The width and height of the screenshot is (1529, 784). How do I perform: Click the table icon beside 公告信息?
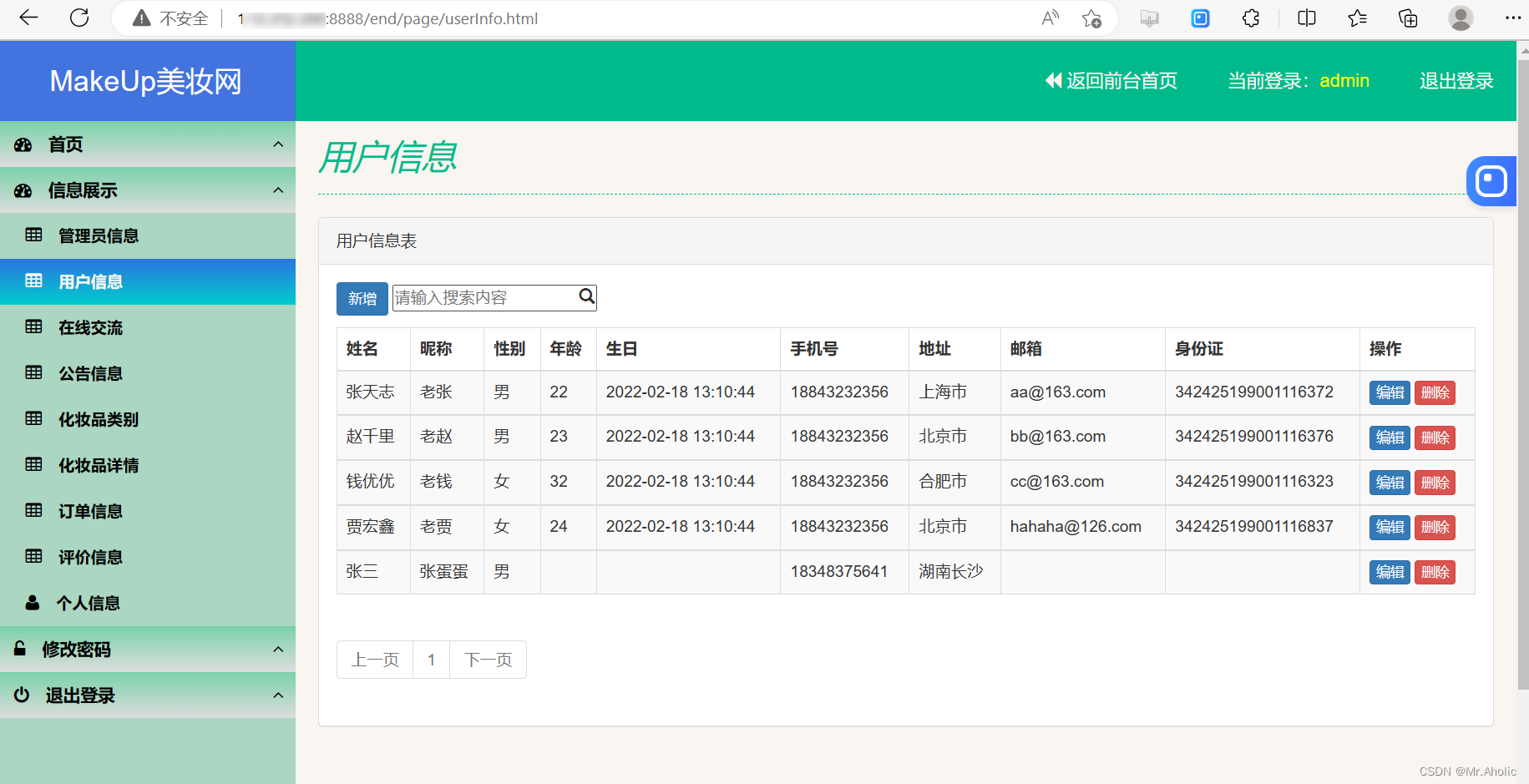point(33,372)
